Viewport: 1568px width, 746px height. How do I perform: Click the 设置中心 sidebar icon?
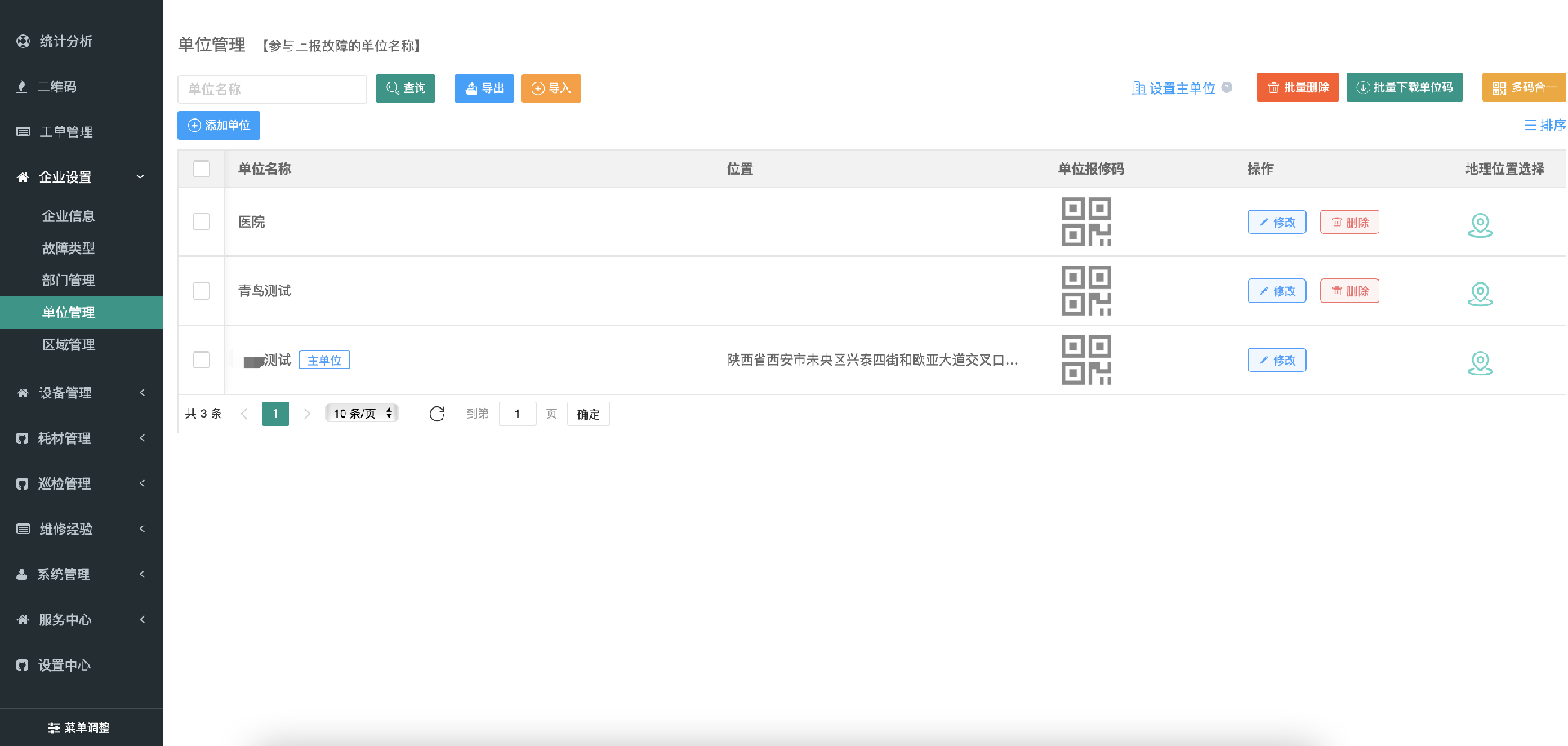[22, 665]
